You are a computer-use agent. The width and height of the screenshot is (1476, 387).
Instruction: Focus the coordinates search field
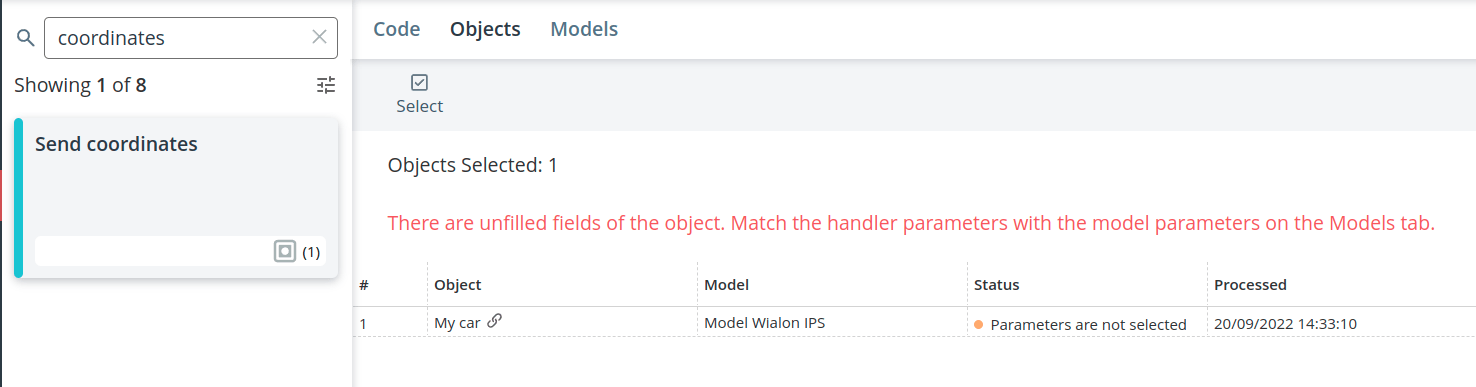191,38
